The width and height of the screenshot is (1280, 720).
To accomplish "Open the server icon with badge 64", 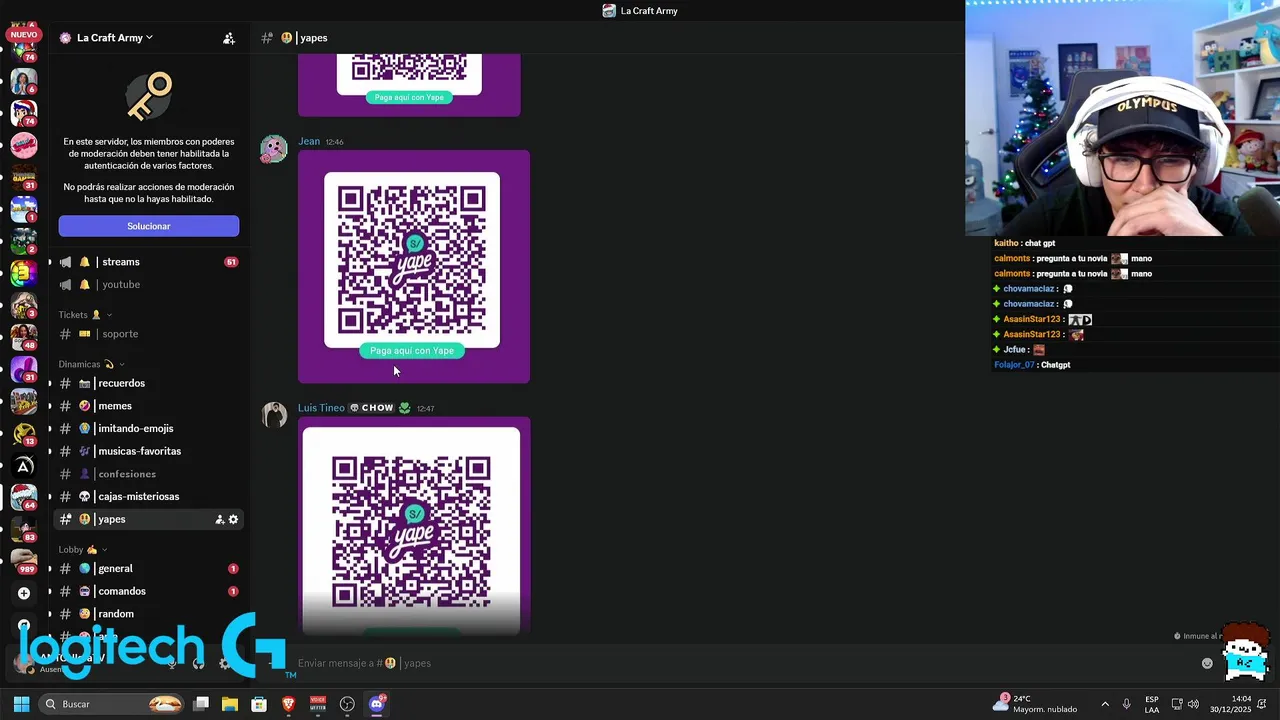I will (24, 497).
